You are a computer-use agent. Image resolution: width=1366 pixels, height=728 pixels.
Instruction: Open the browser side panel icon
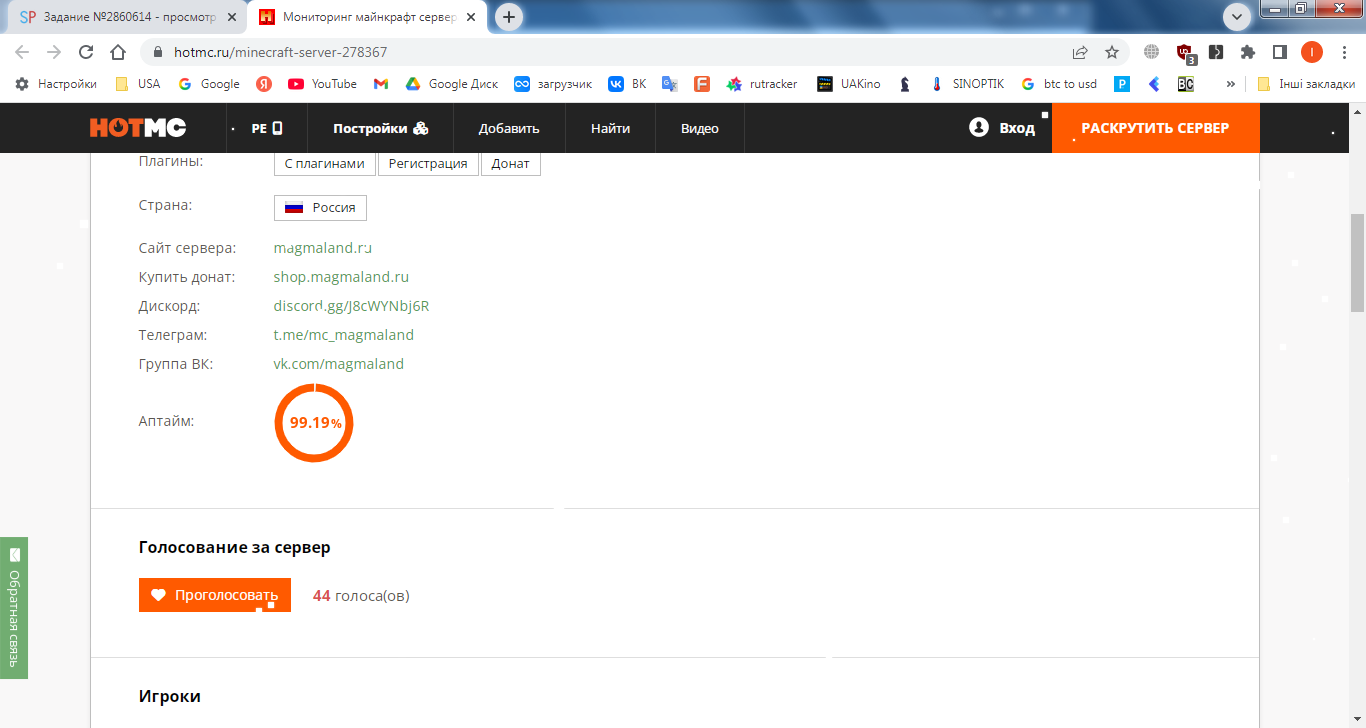(x=1279, y=52)
